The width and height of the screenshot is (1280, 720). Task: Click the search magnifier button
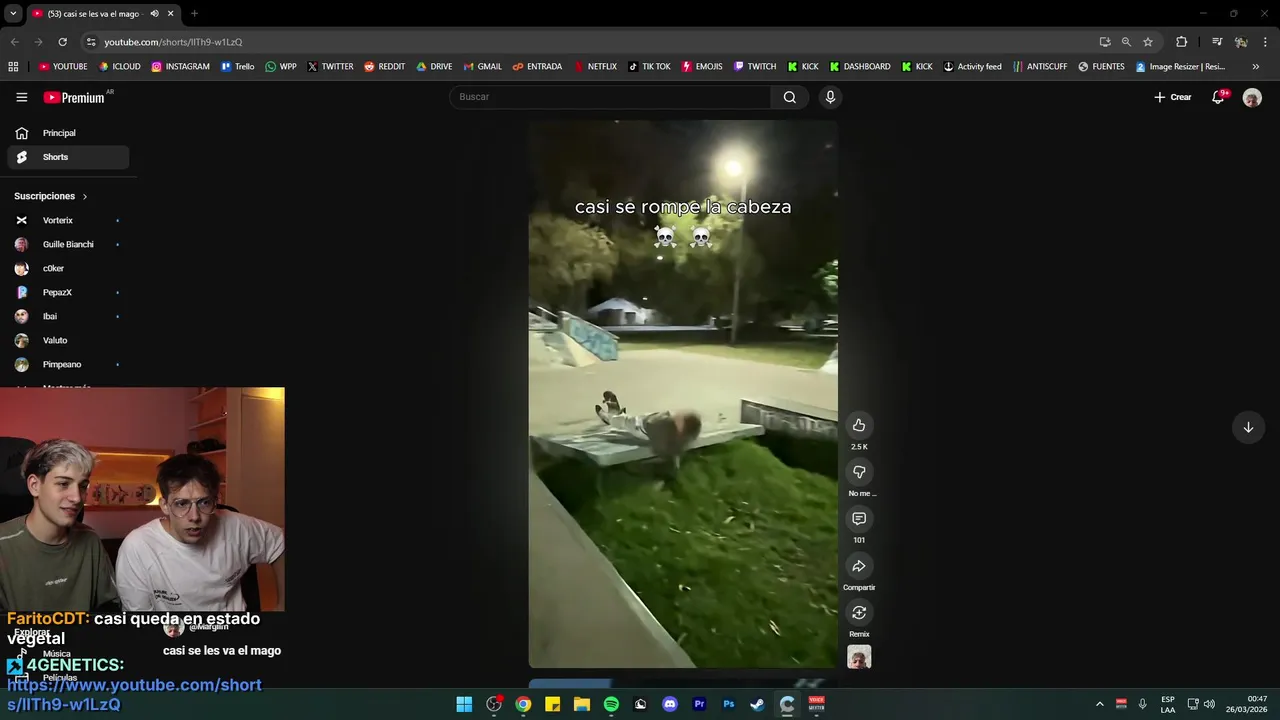(x=790, y=97)
